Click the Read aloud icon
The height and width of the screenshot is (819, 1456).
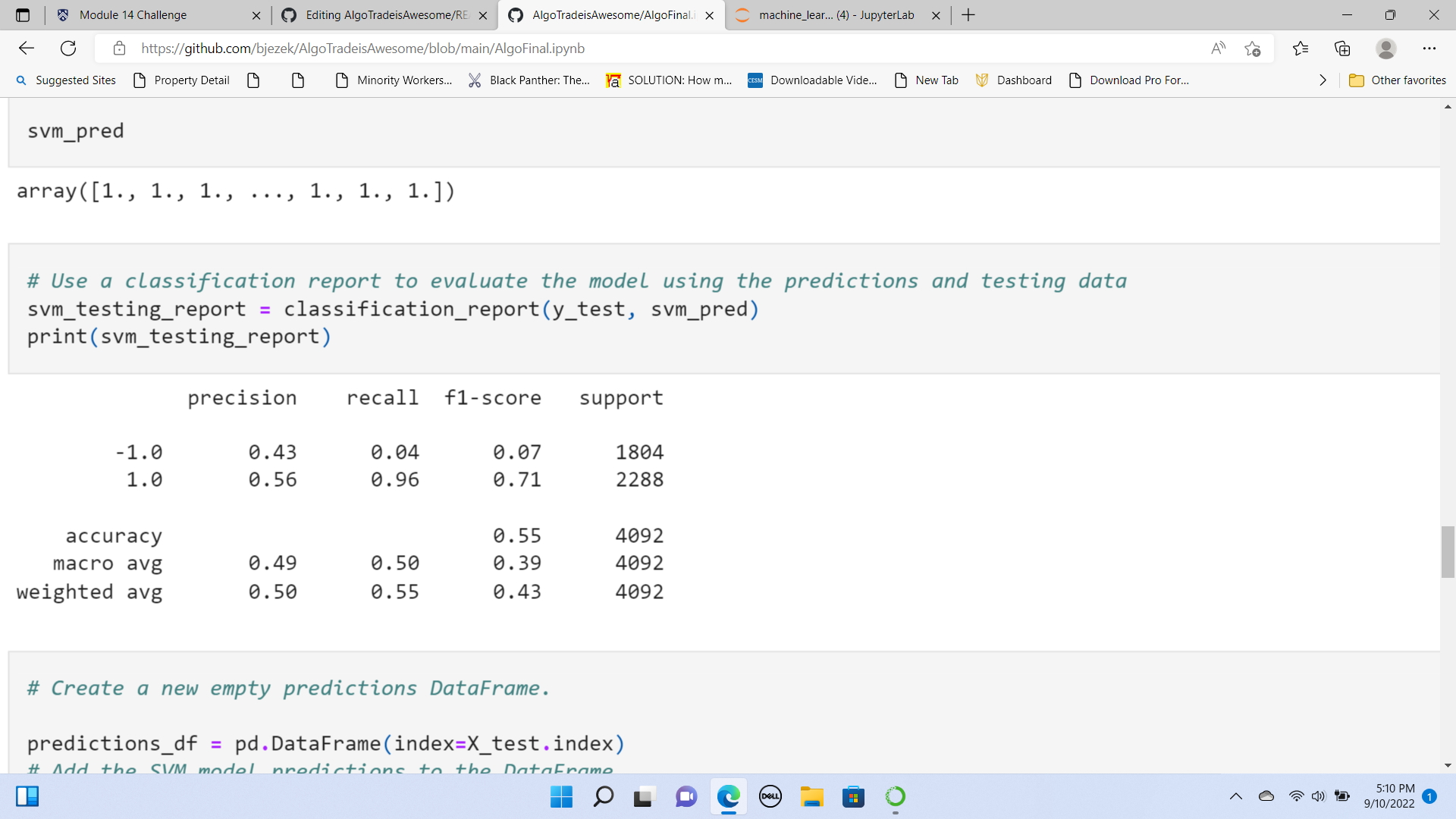[1218, 49]
